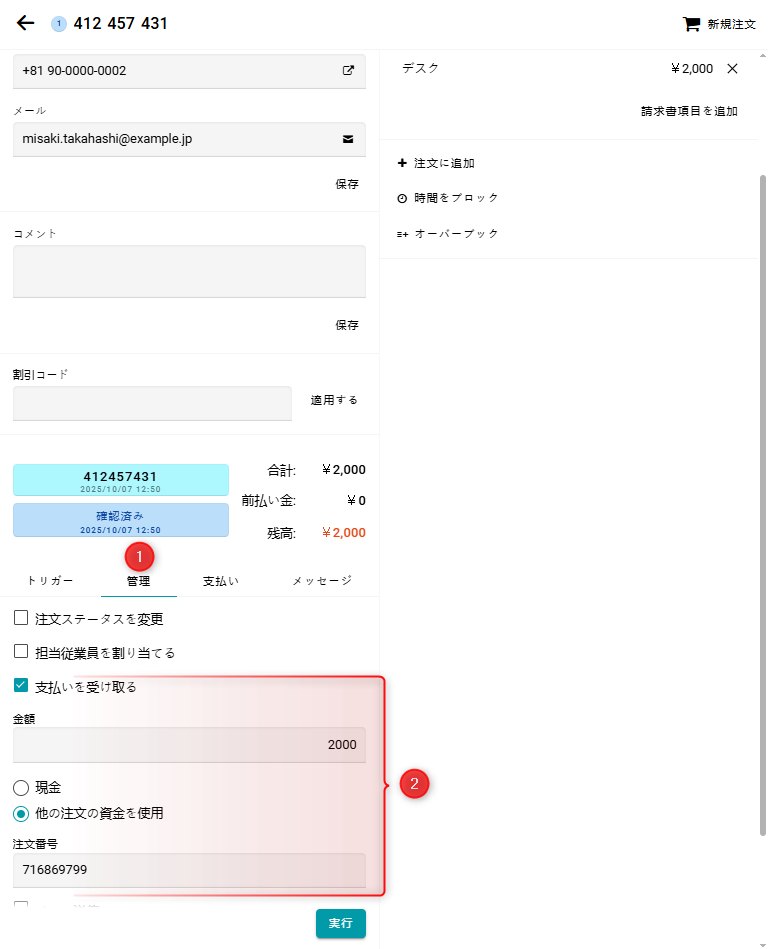Click the 412 457 431 page title
768x949 pixels.
120,24
